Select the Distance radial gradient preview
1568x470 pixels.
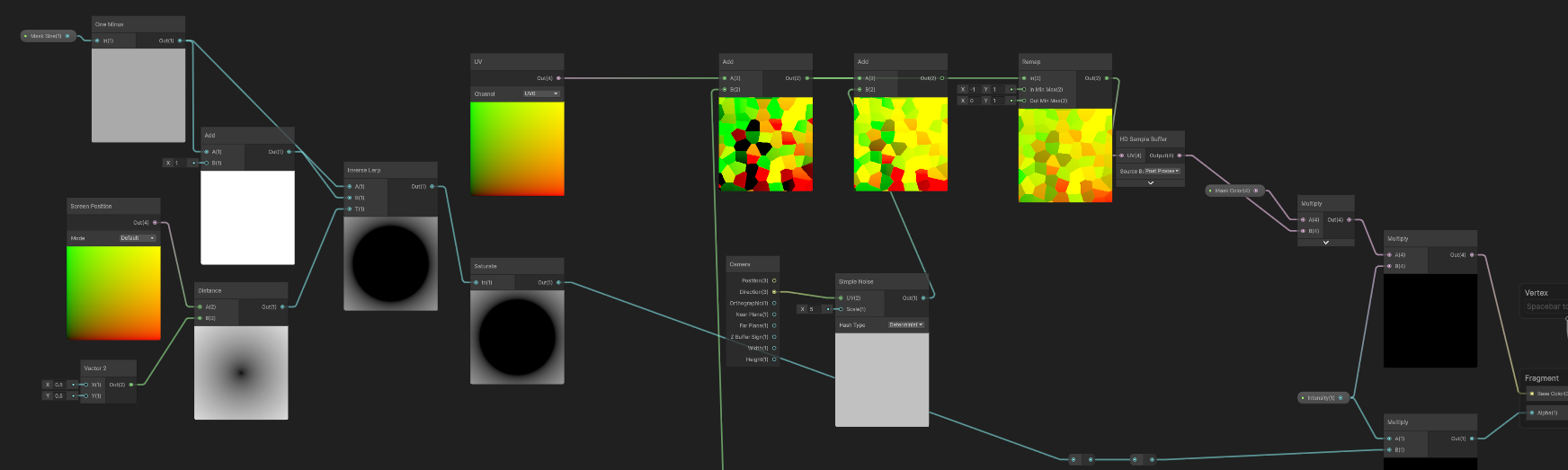tap(241, 372)
